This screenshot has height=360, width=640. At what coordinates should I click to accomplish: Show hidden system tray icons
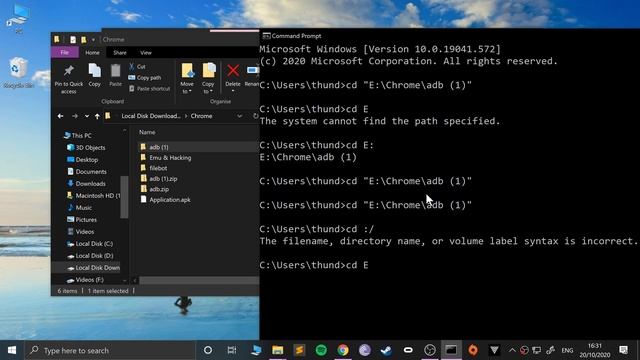[512, 350]
